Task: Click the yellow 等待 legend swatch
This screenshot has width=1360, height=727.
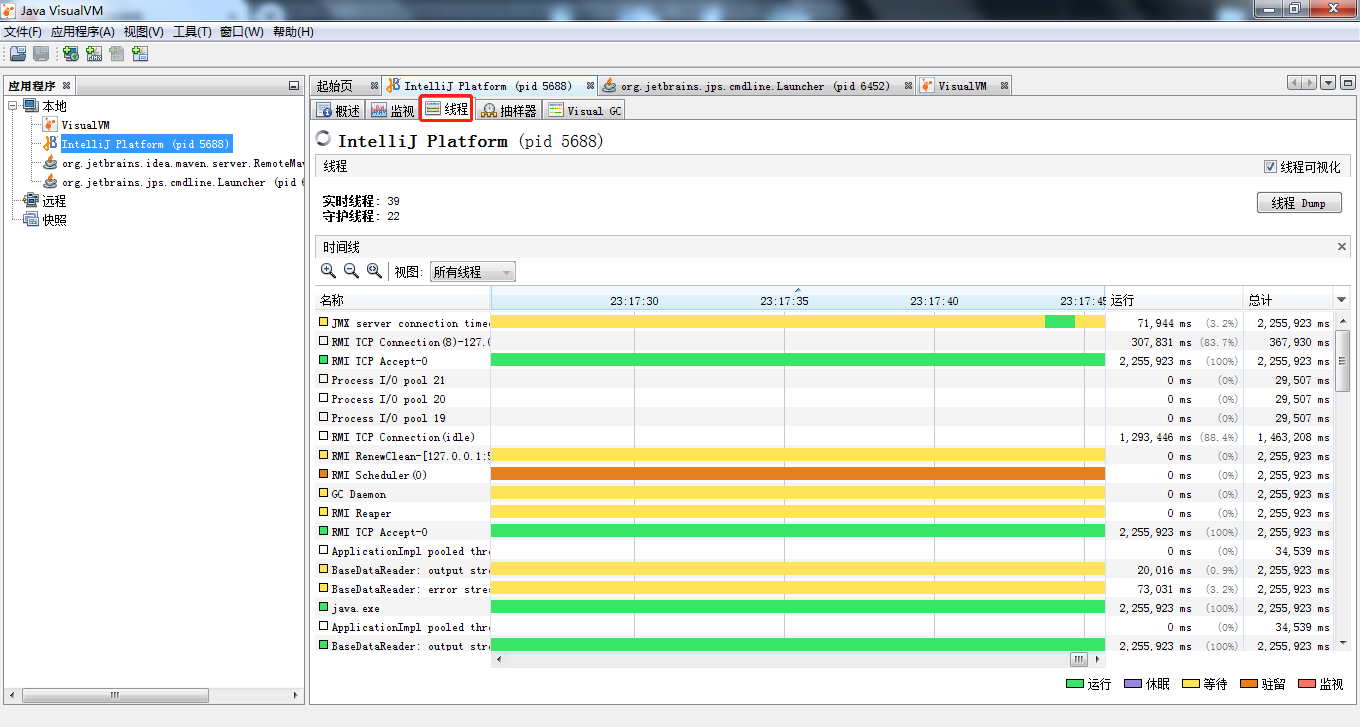Action: [1191, 684]
